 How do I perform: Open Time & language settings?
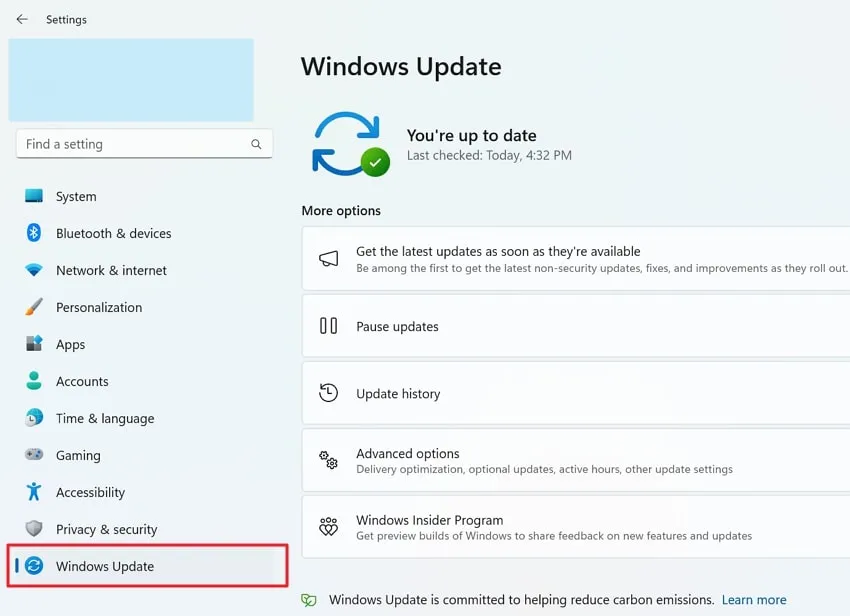146,418
